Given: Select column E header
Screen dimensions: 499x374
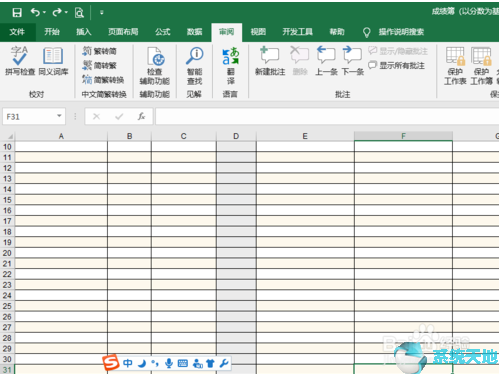Looking at the screenshot, I should click(x=305, y=136).
